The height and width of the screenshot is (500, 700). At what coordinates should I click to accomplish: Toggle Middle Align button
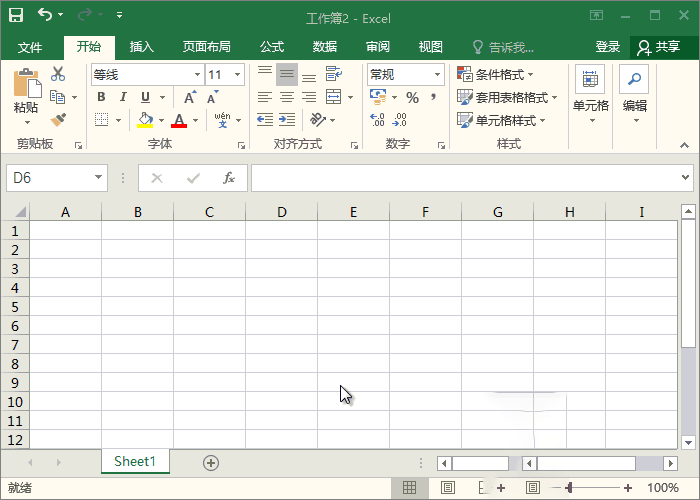[287, 74]
